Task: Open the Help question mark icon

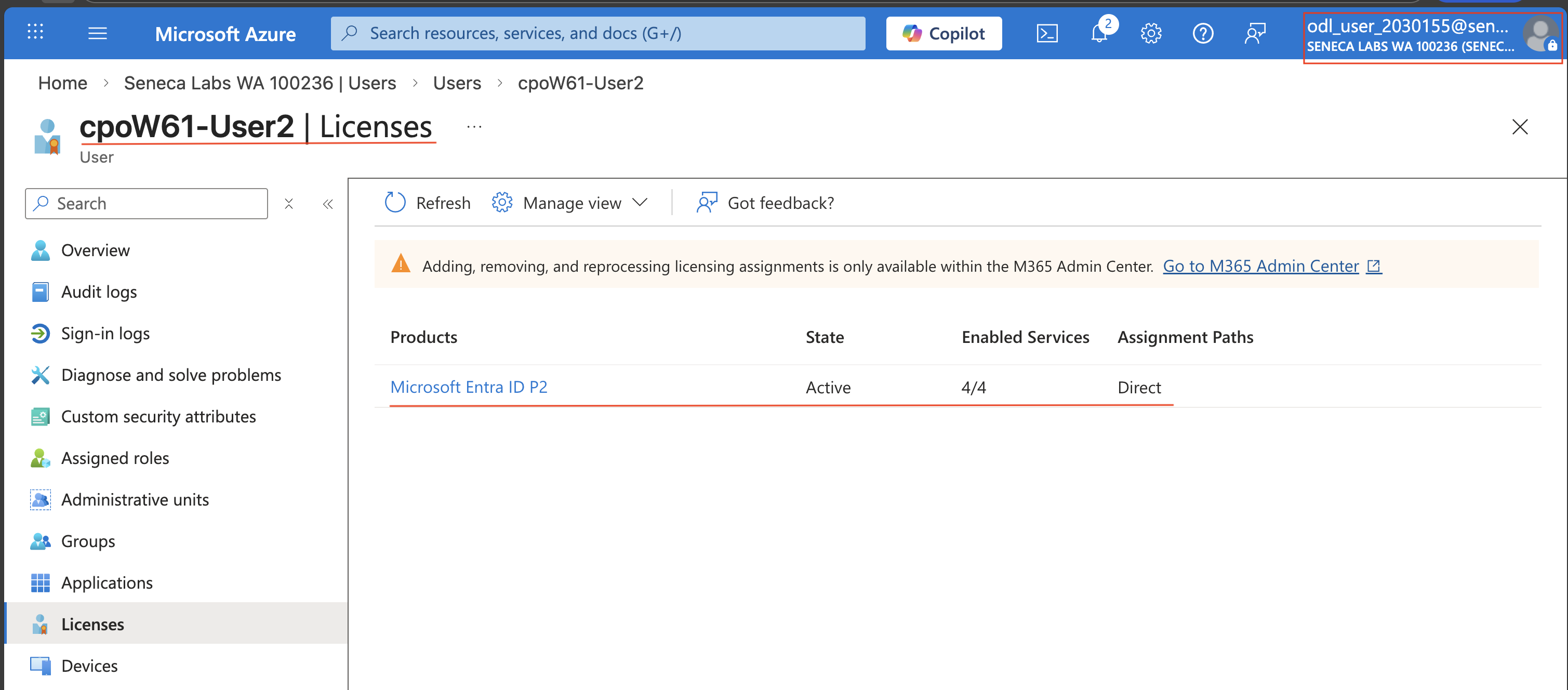Action: click(1203, 33)
